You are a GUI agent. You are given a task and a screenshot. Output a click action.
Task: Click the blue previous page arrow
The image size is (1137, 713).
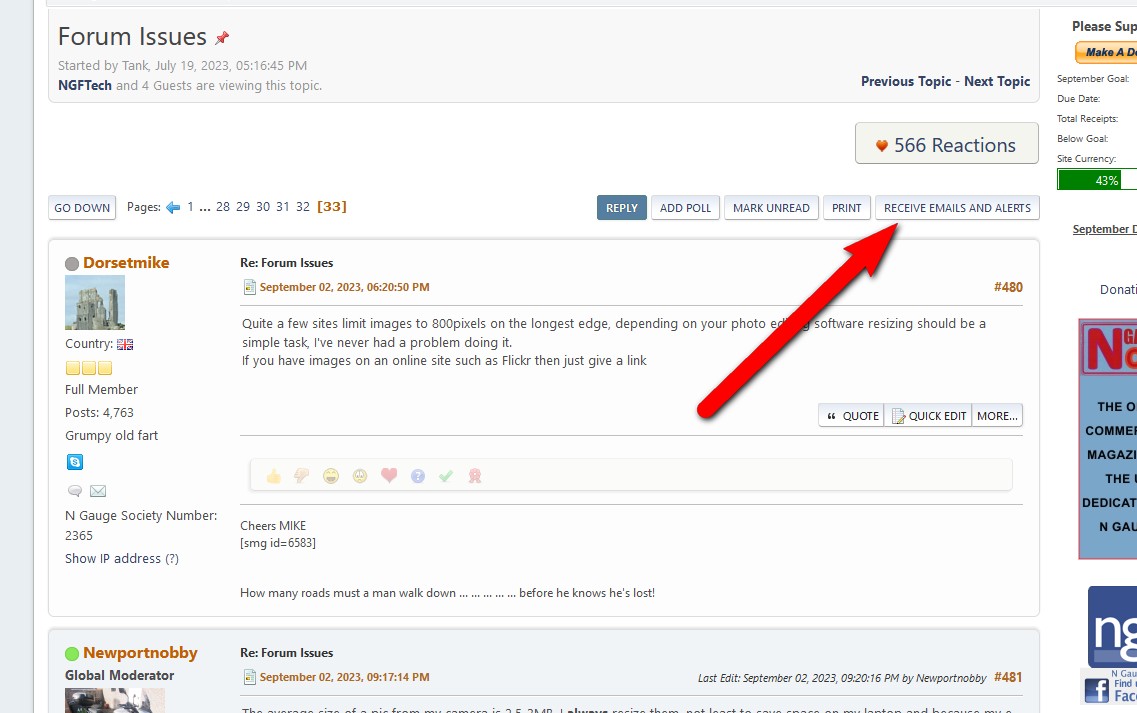click(173, 207)
